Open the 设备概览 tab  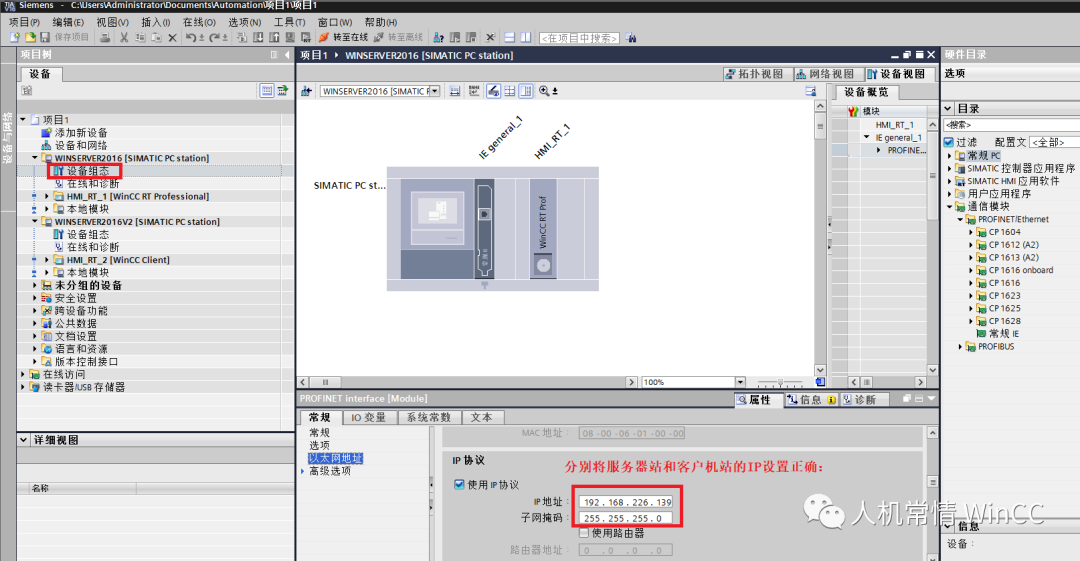coord(866,92)
